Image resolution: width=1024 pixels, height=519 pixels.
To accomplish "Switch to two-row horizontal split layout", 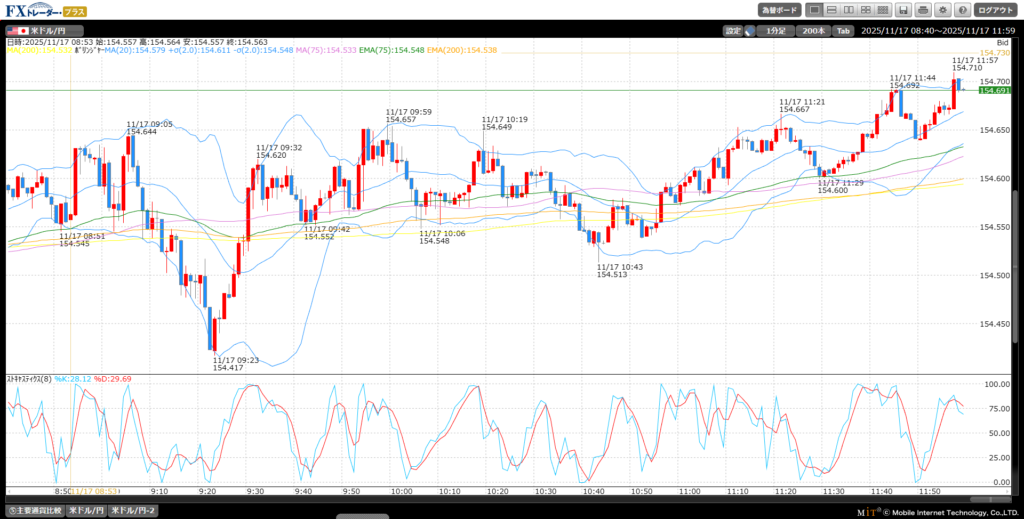I will tap(832, 10).
